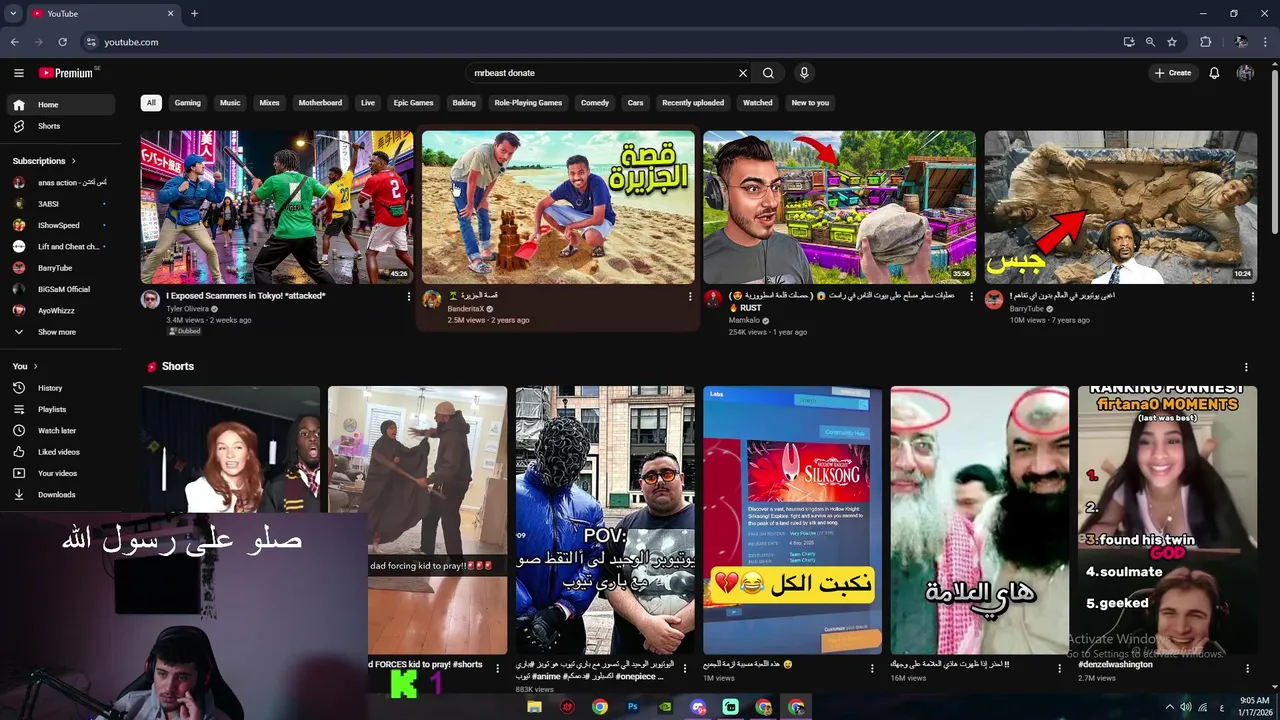Open options for BarryTube video
This screenshot has height=720, width=1280.
(x=1252, y=296)
